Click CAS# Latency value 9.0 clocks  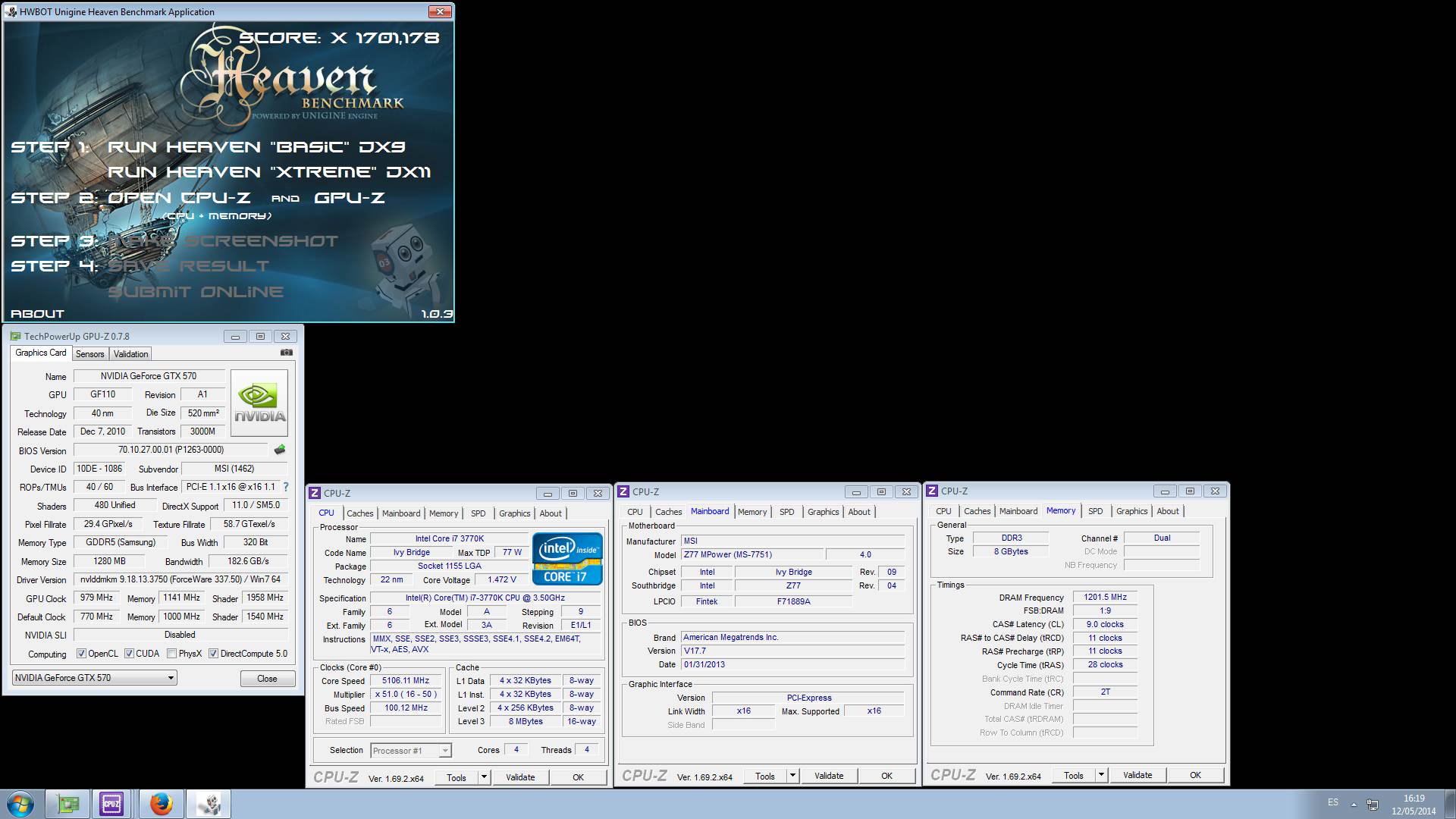[x=1105, y=625]
